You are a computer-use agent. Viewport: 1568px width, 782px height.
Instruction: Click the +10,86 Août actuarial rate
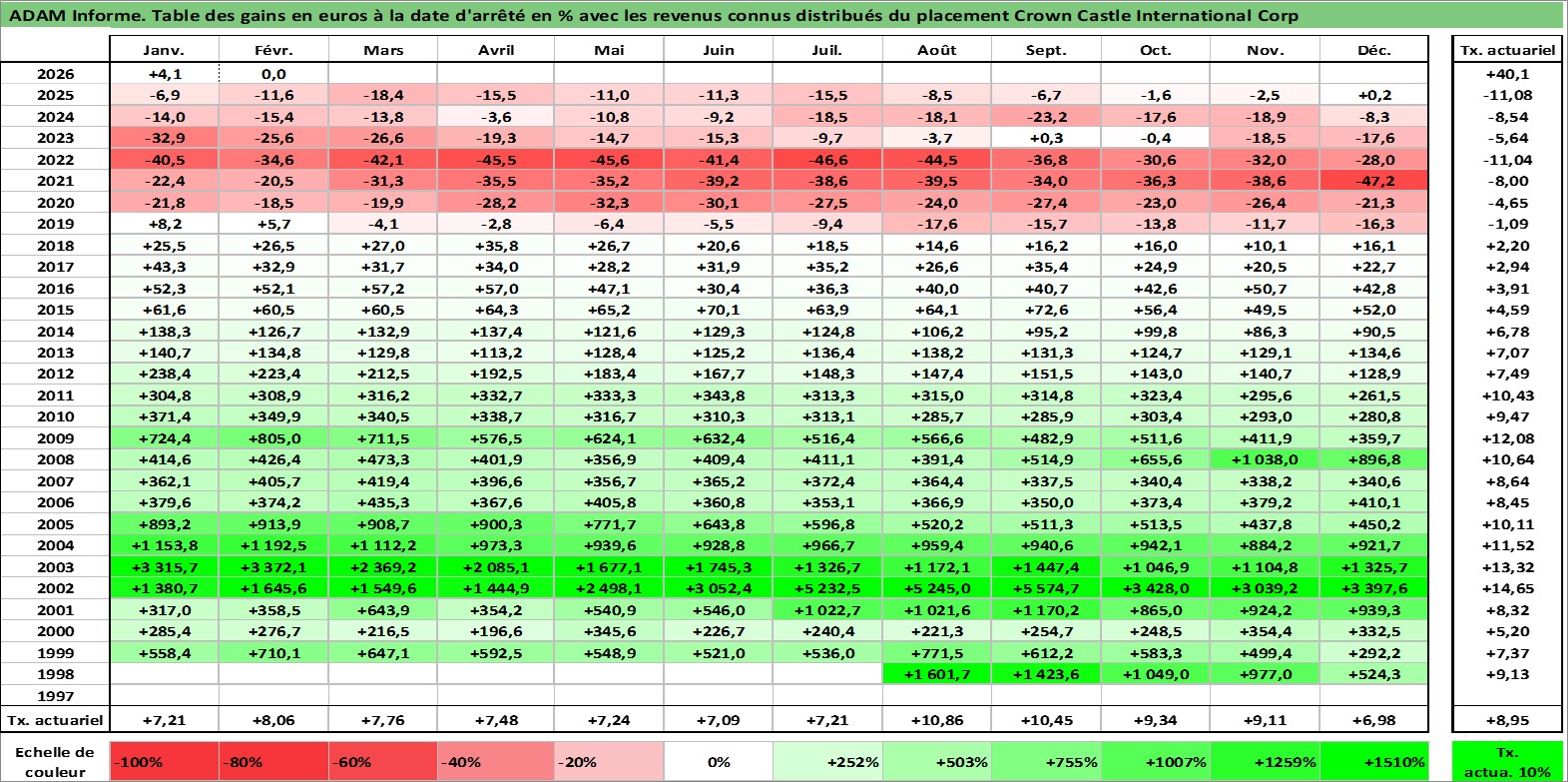point(937,720)
